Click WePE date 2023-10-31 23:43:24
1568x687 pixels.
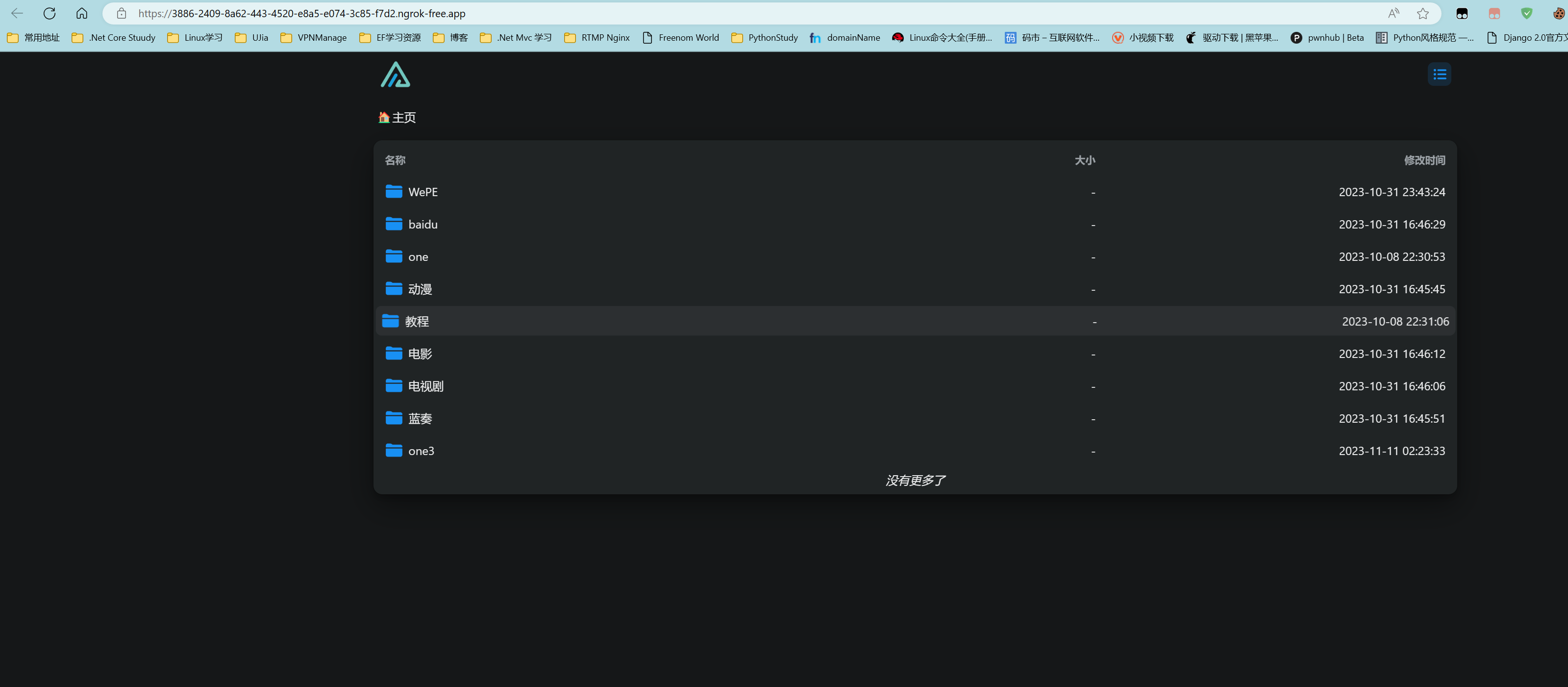click(1392, 192)
